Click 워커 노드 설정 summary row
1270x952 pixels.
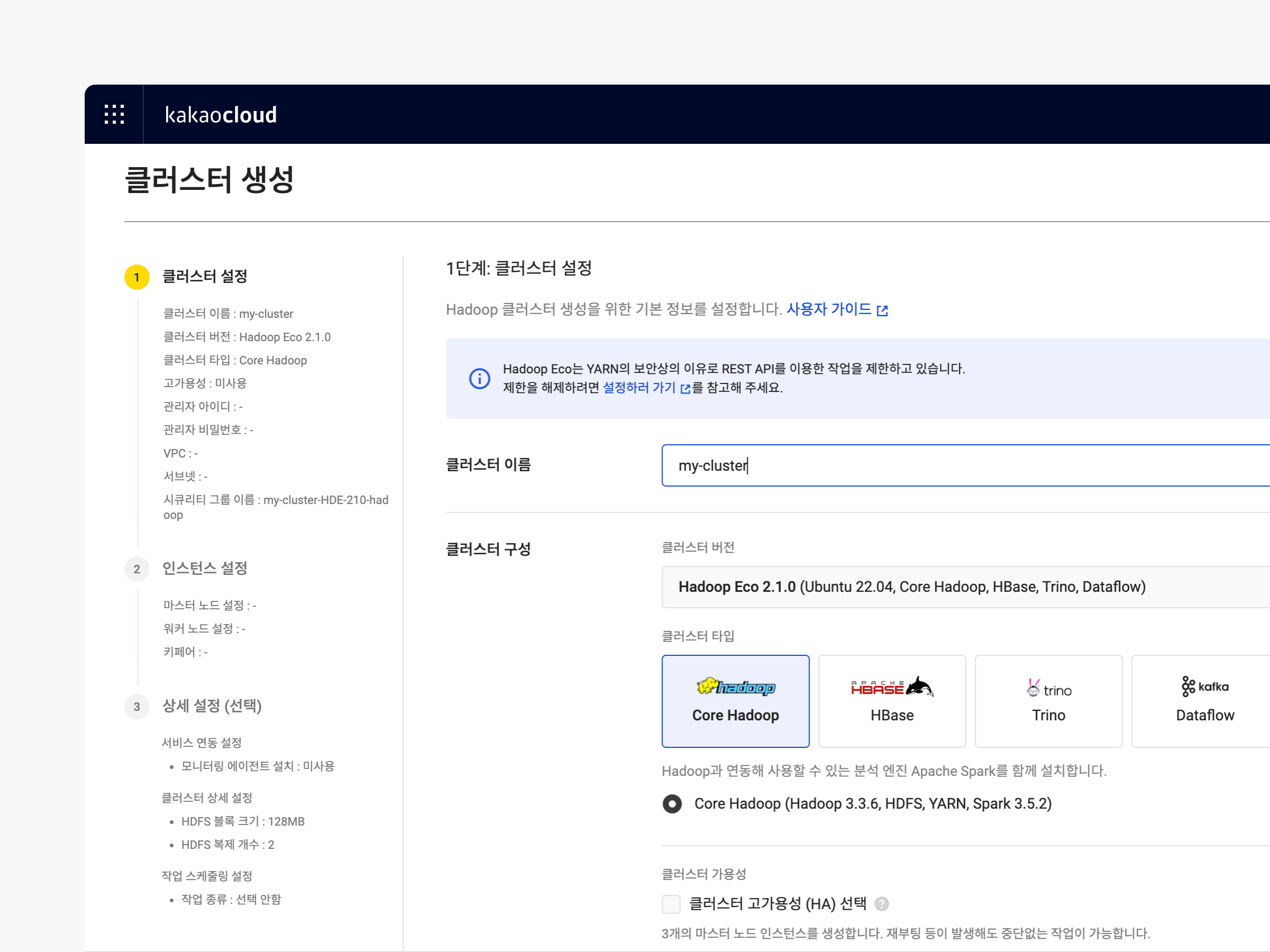click(x=204, y=628)
